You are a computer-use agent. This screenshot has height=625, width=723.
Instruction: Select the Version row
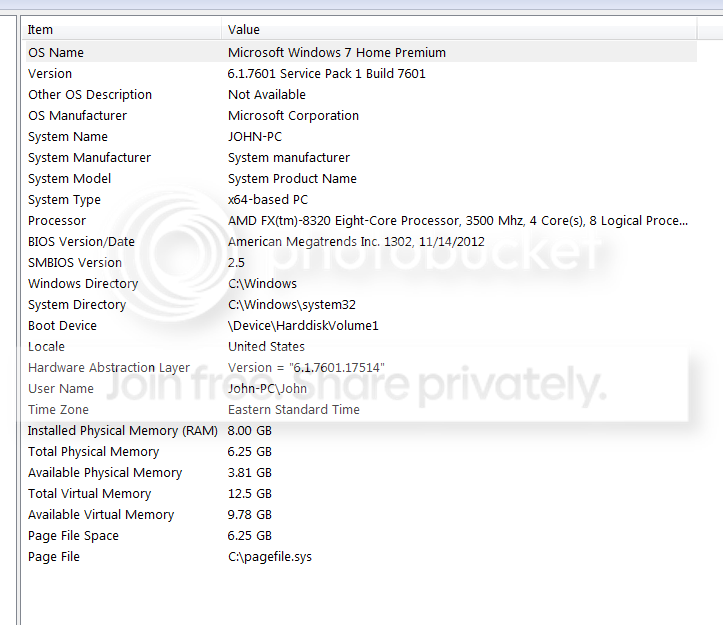coord(50,73)
